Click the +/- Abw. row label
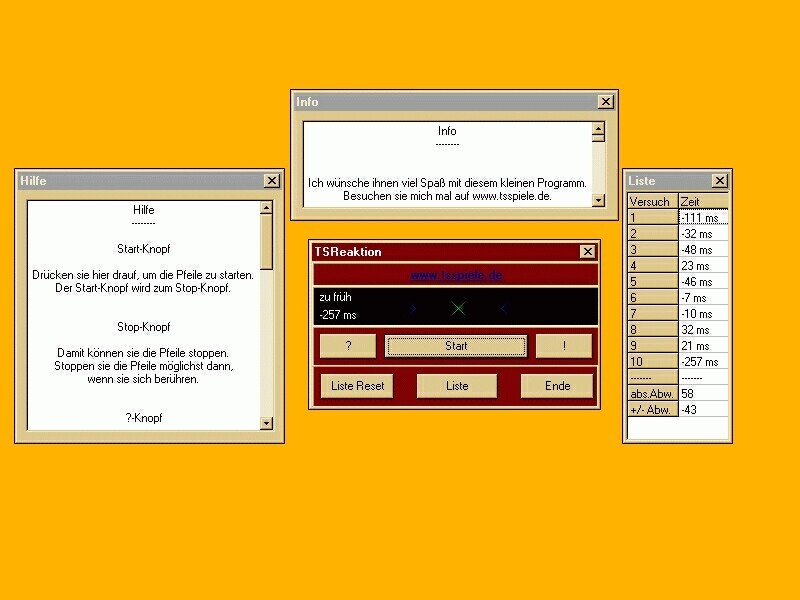 tap(653, 410)
